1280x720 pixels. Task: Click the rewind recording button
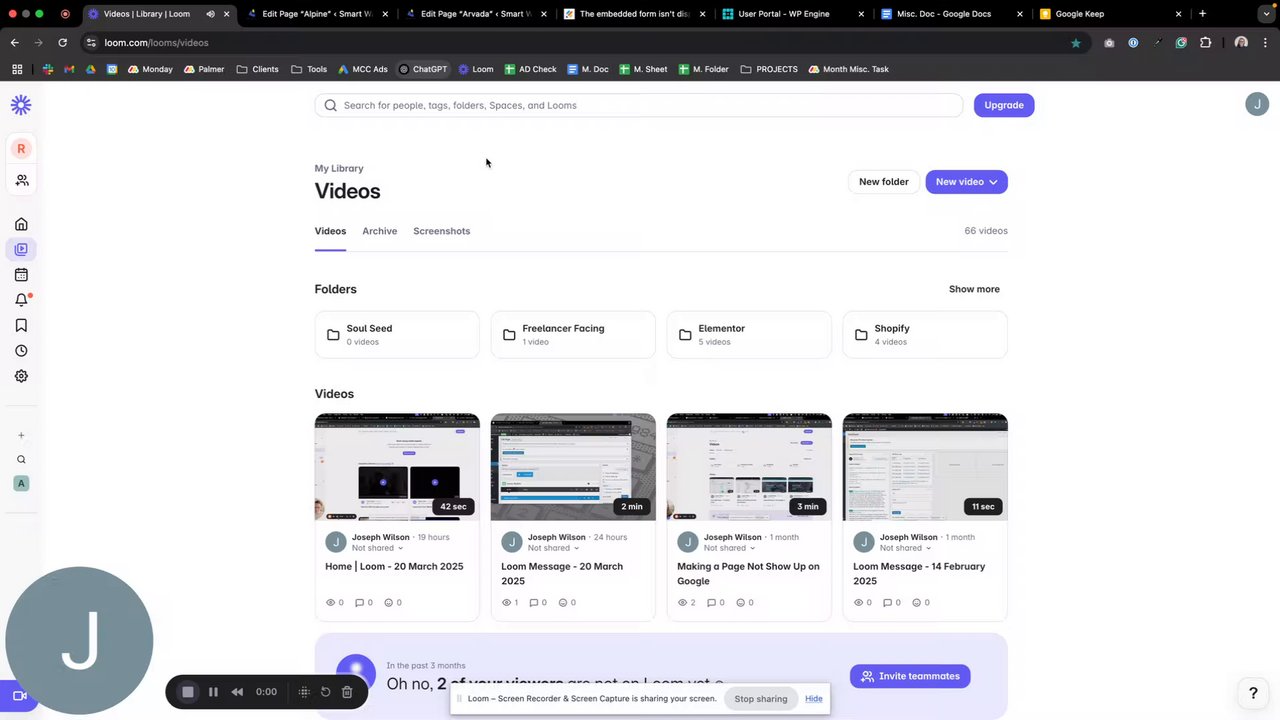[x=237, y=692]
